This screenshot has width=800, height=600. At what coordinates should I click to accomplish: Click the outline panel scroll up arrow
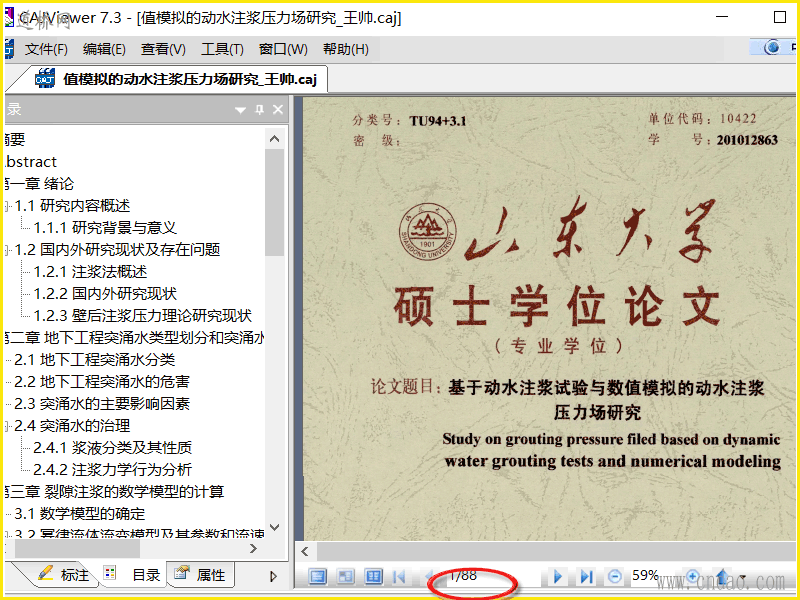(x=274, y=139)
